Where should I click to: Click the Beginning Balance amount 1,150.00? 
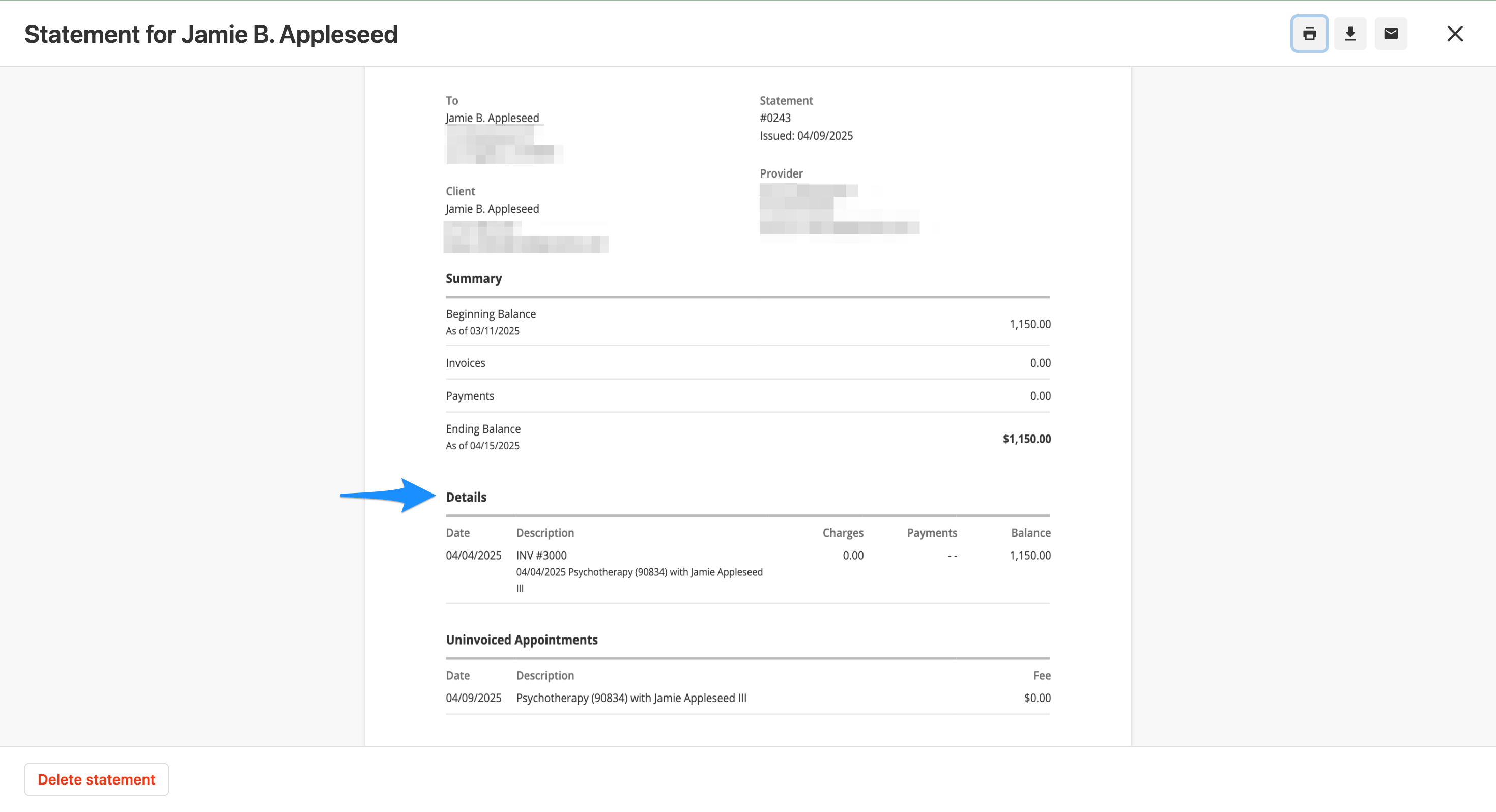pos(1030,324)
